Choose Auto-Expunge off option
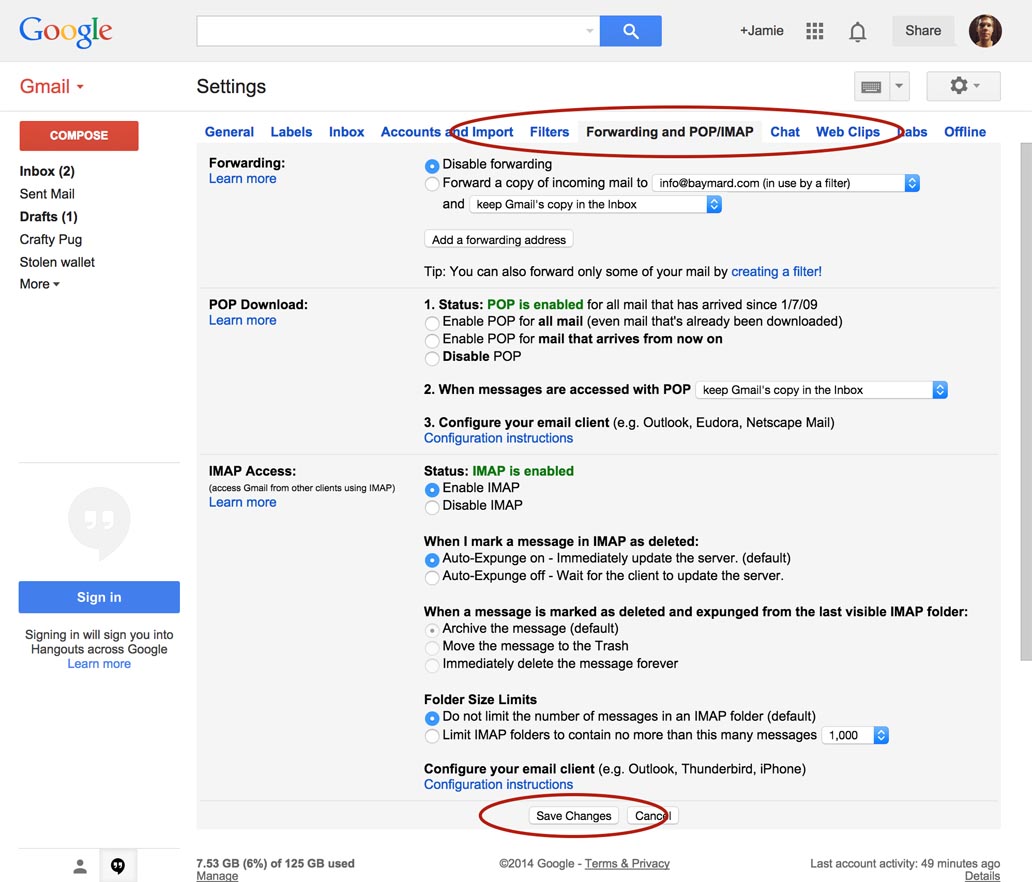Viewport: 1032px width, 882px height. click(x=432, y=577)
